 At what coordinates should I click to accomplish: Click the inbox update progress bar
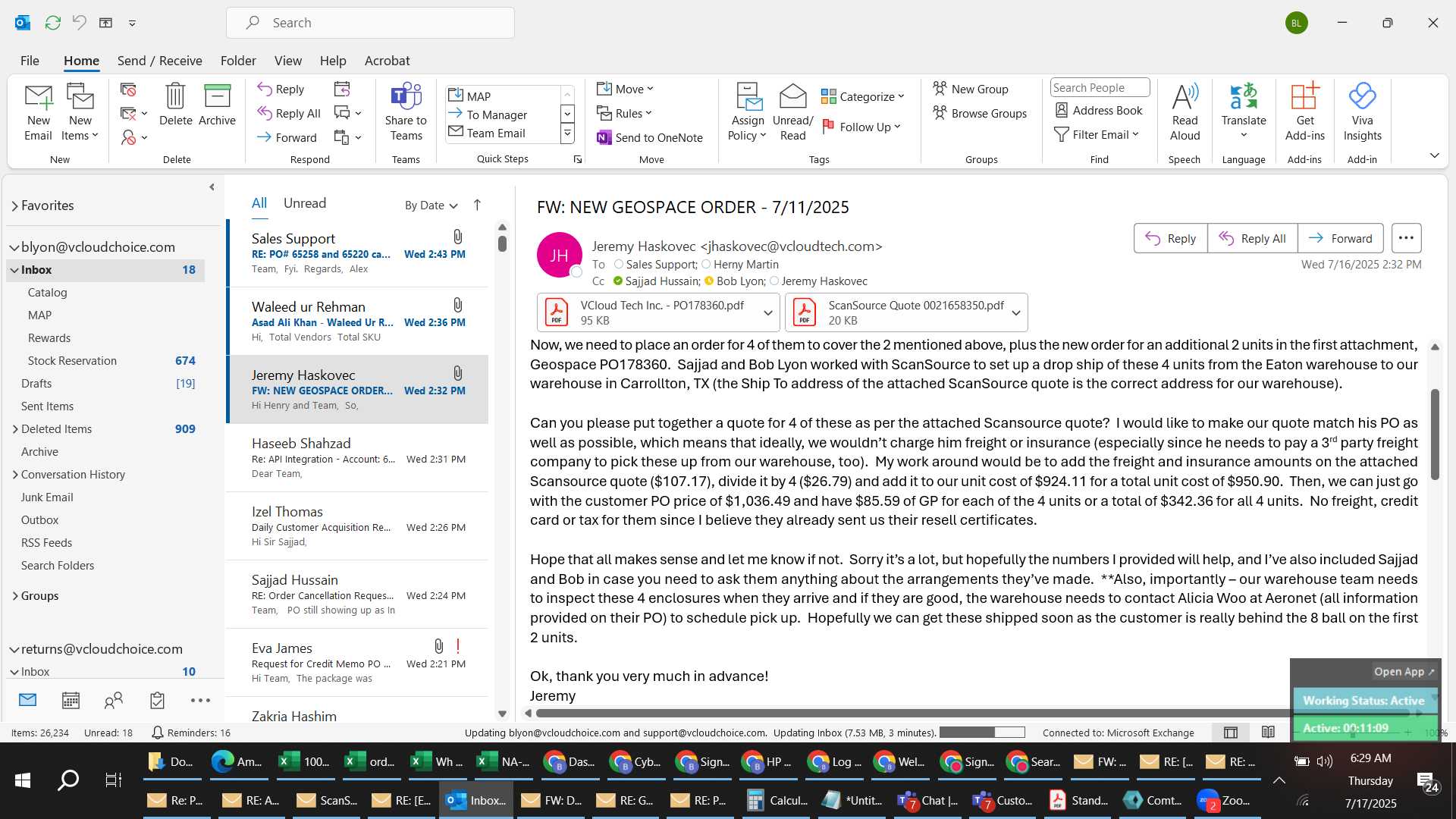pos(982,733)
